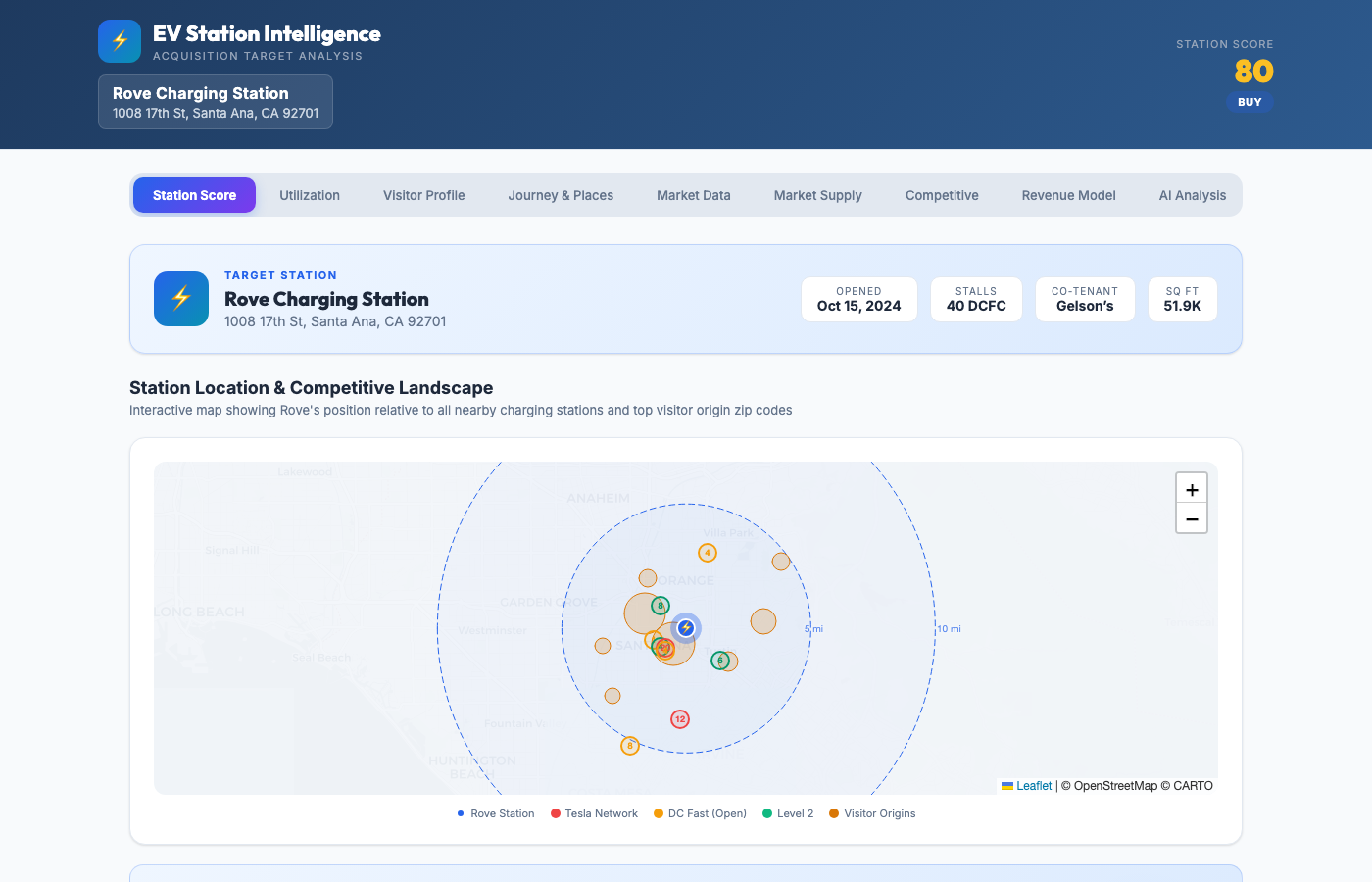Select the Target Station lightning icon
Image resolution: width=1372 pixels, height=882 pixels.
point(180,299)
